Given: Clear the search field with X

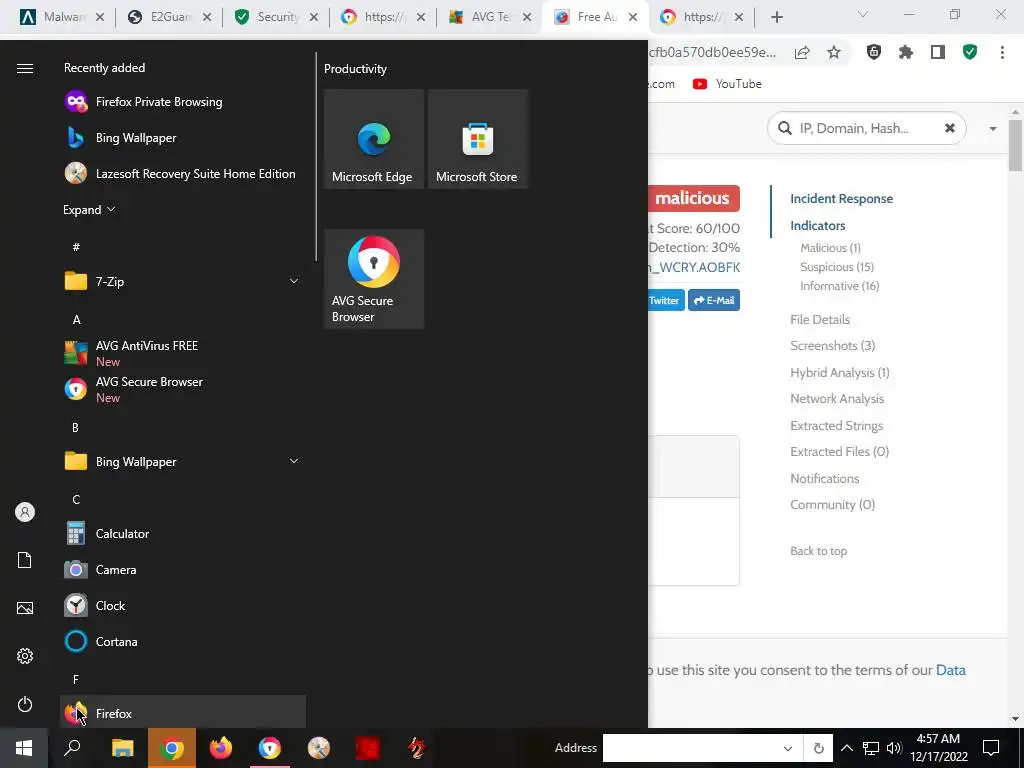Looking at the screenshot, I should click(x=950, y=128).
